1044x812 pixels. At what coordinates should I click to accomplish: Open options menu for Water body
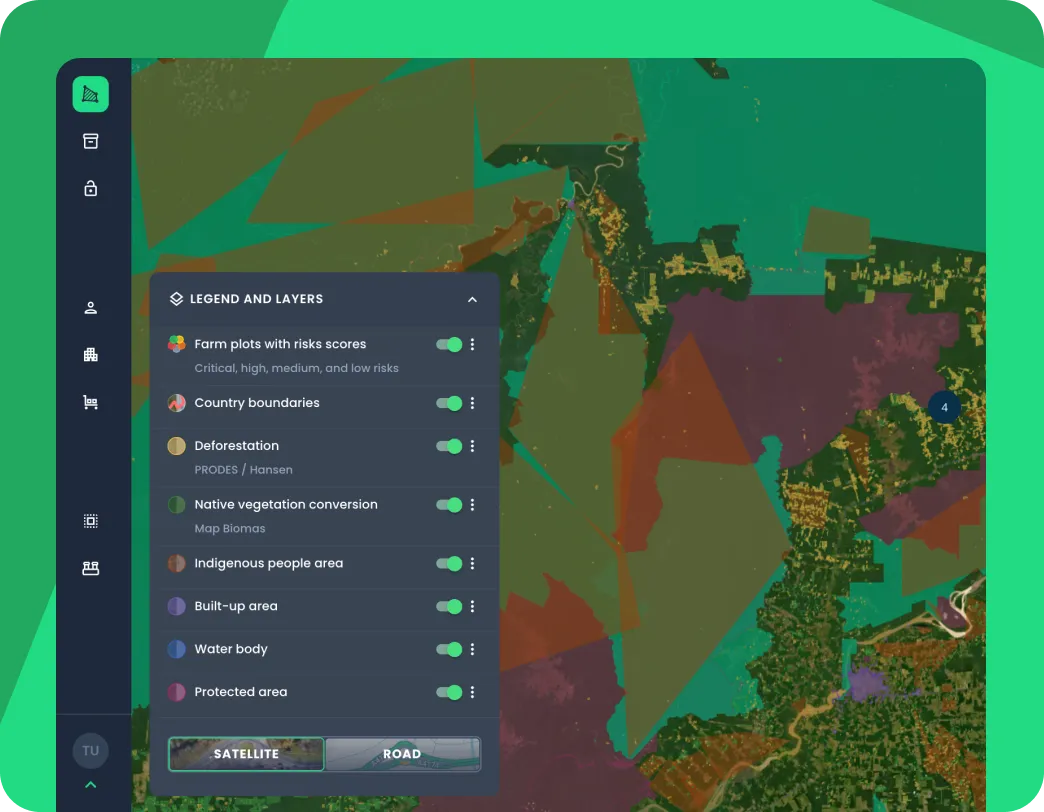coord(473,649)
